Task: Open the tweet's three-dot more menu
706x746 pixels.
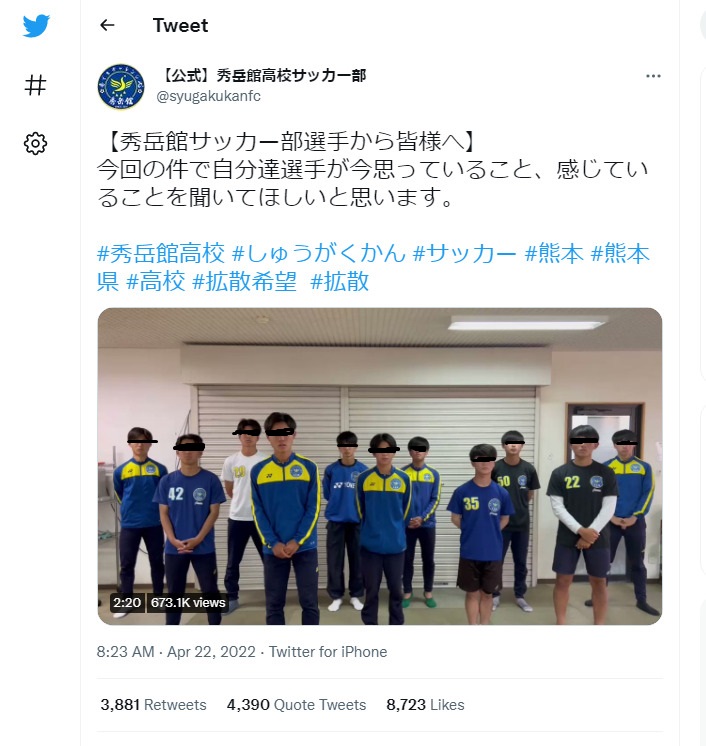Action: [653, 76]
